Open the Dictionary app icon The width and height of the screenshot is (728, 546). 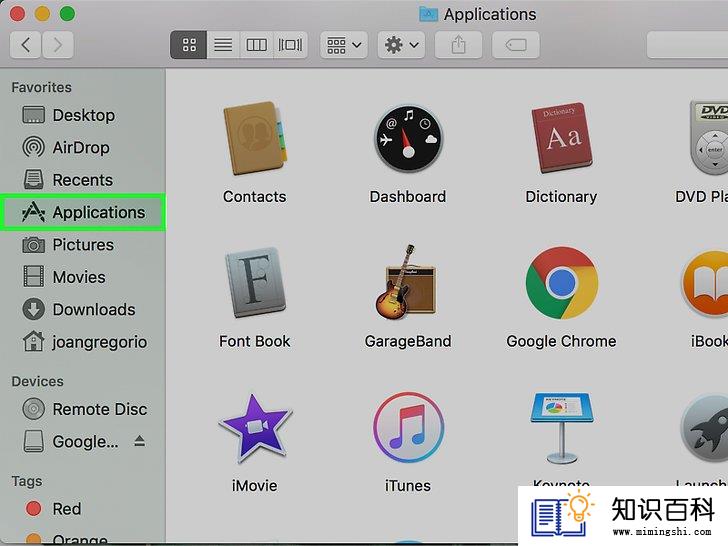click(x=562, y=138)
